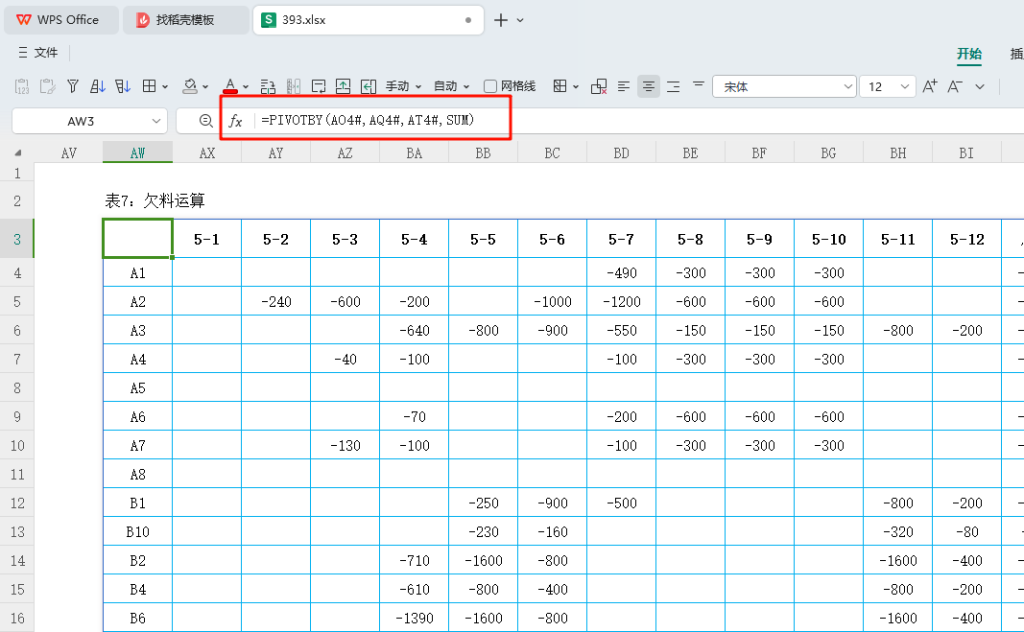Click the fx insert function icon

pos(235,121)
